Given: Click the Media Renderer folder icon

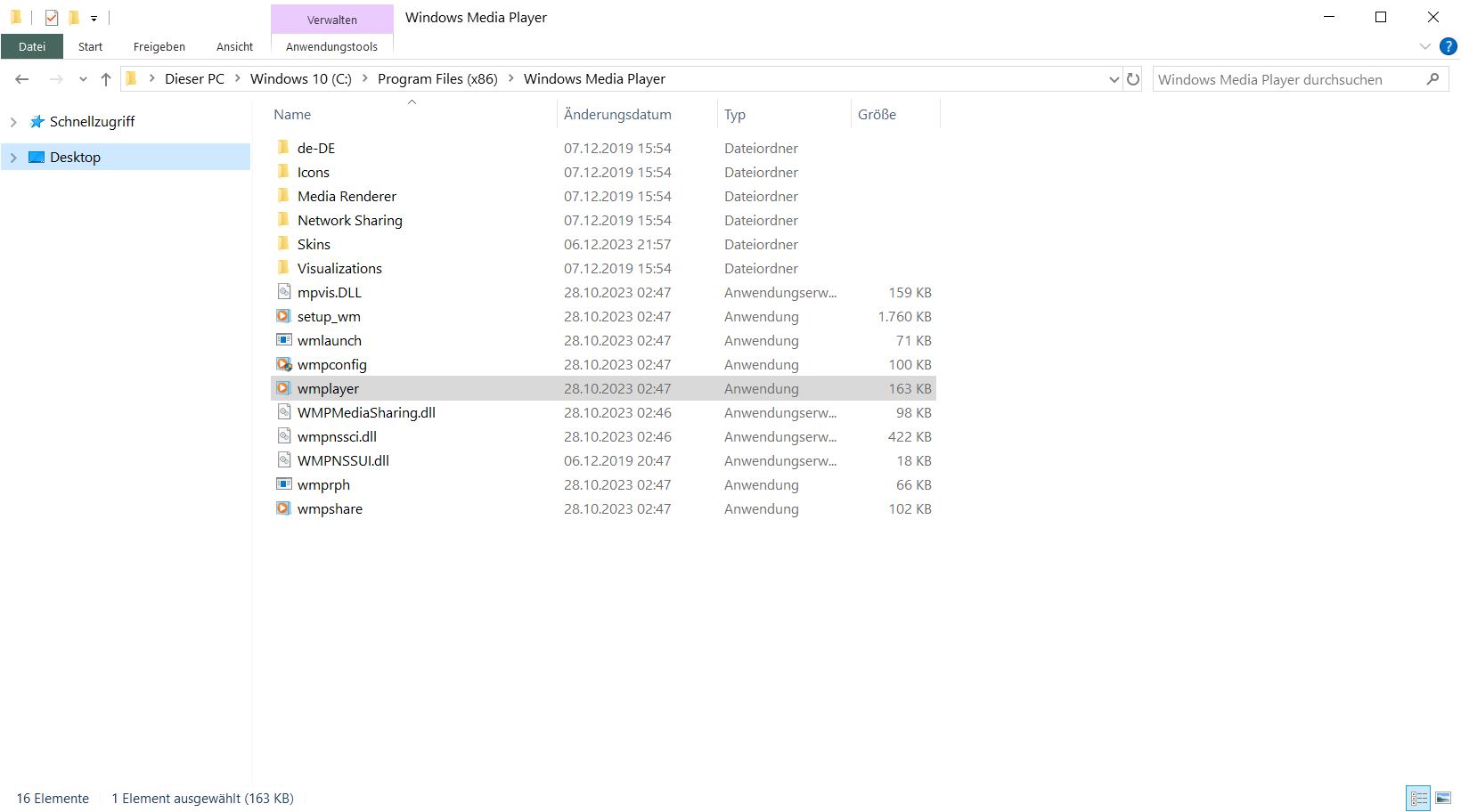Looking at the screenshot, I should click(283, 196).
